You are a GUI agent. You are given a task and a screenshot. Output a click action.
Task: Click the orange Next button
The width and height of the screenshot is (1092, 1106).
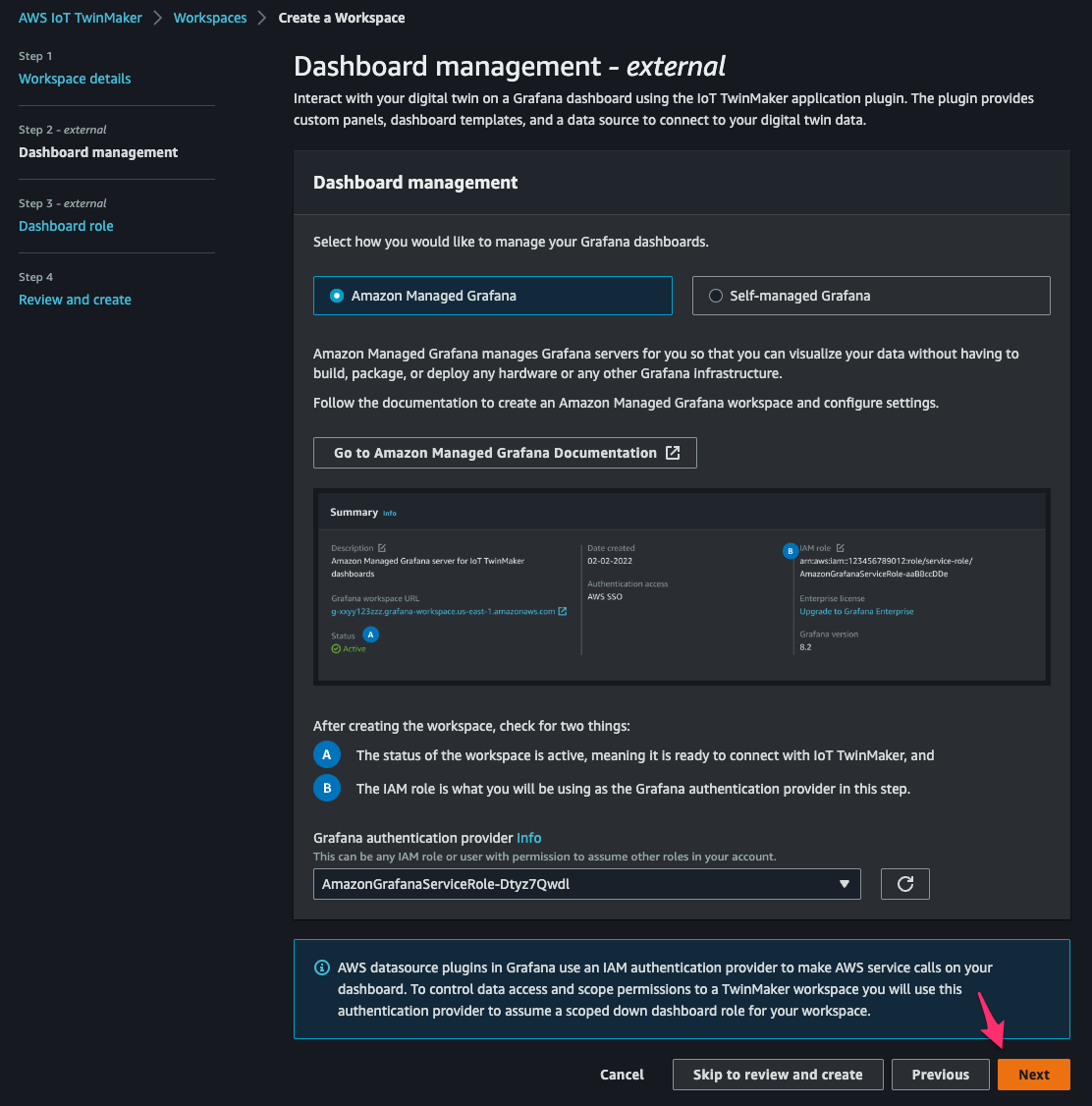click(x=1033, y=1075)
